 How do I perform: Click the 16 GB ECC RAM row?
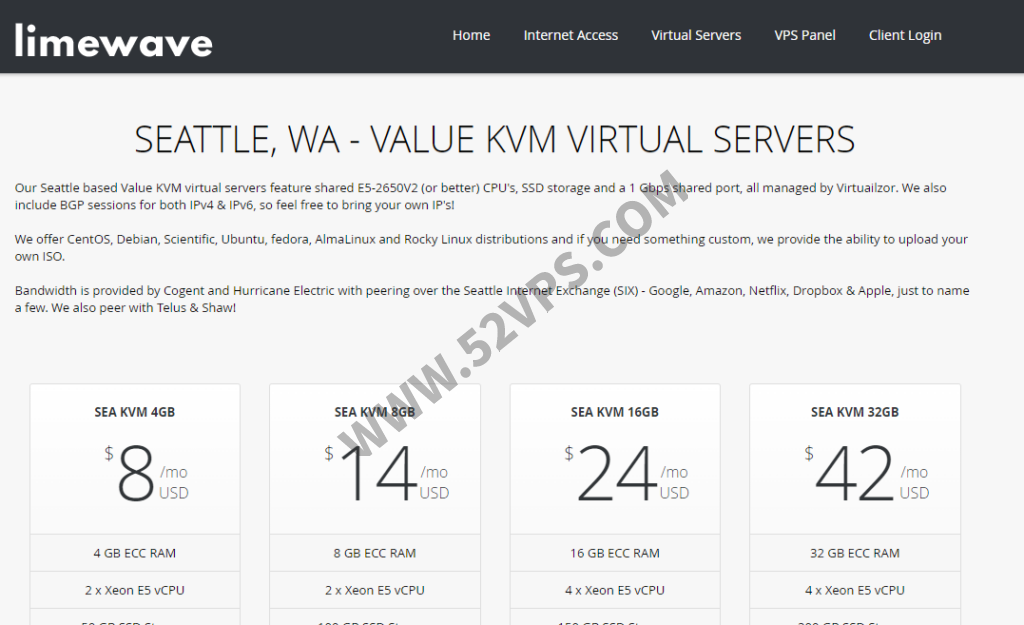point(615,553)
